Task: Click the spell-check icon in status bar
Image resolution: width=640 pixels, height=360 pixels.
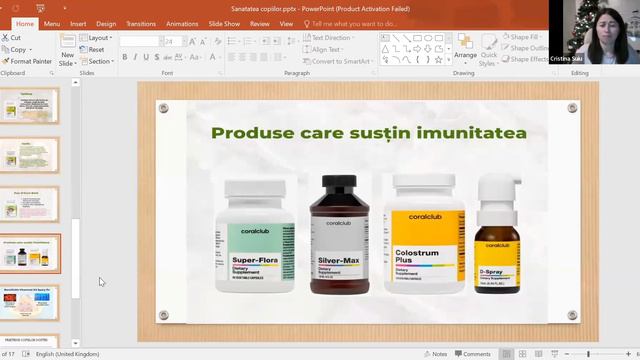Action: coord(26,354)
